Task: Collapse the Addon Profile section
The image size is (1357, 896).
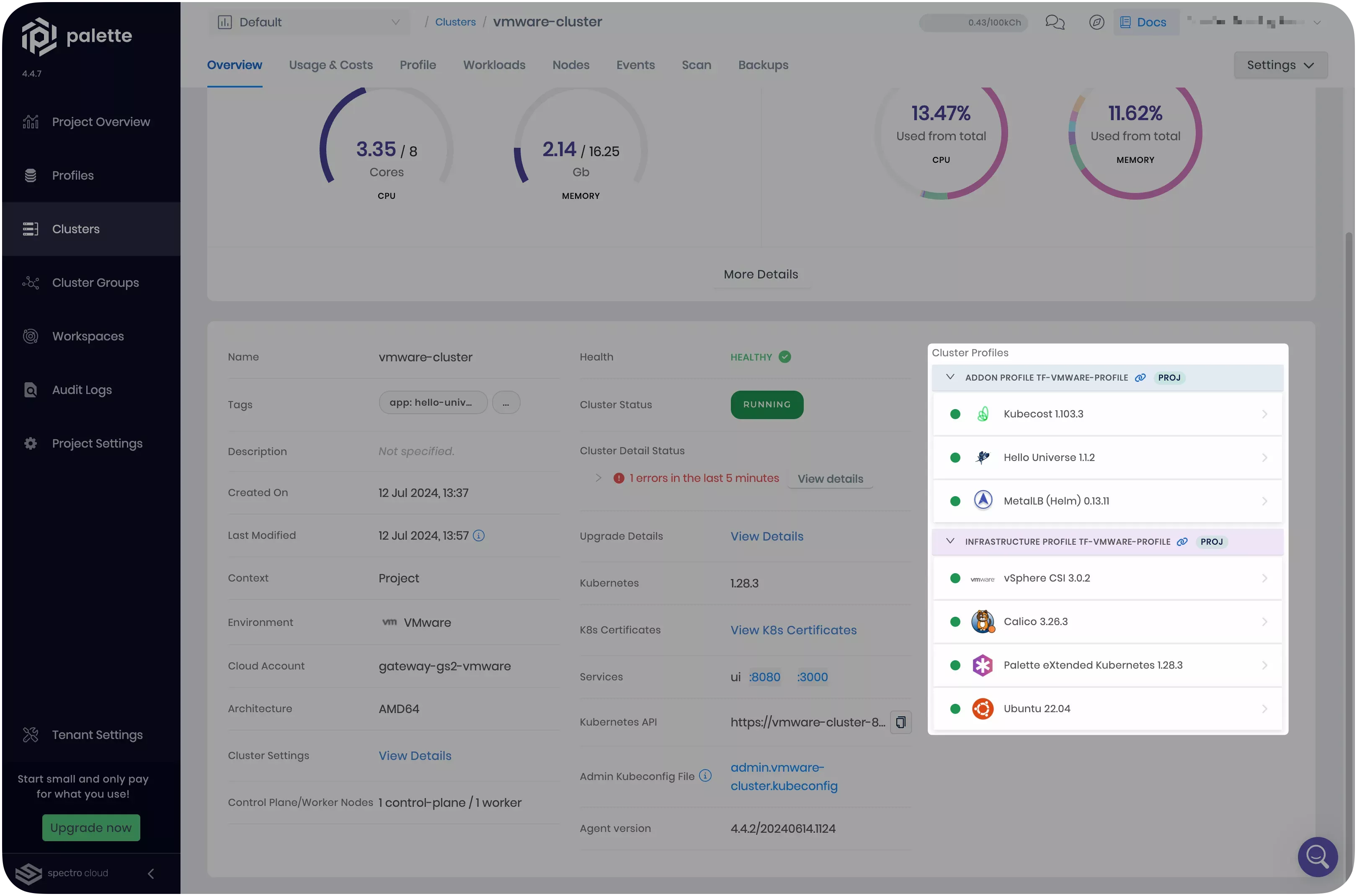Action: point(950,377)
